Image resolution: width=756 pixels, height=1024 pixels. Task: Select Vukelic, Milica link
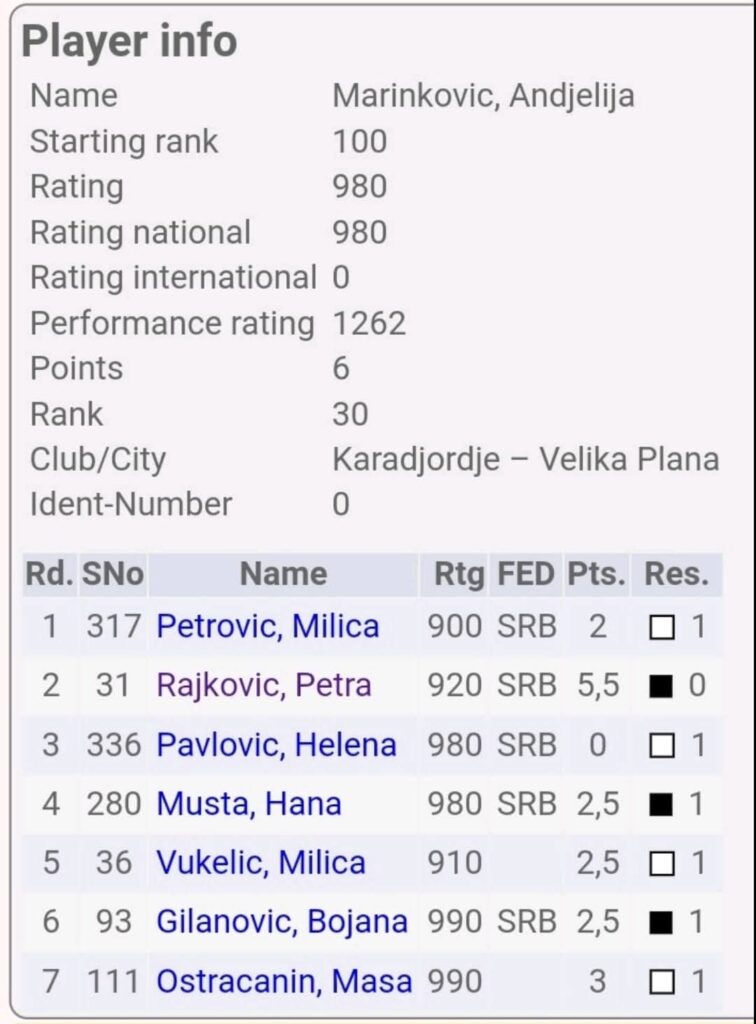pos(260,863)
